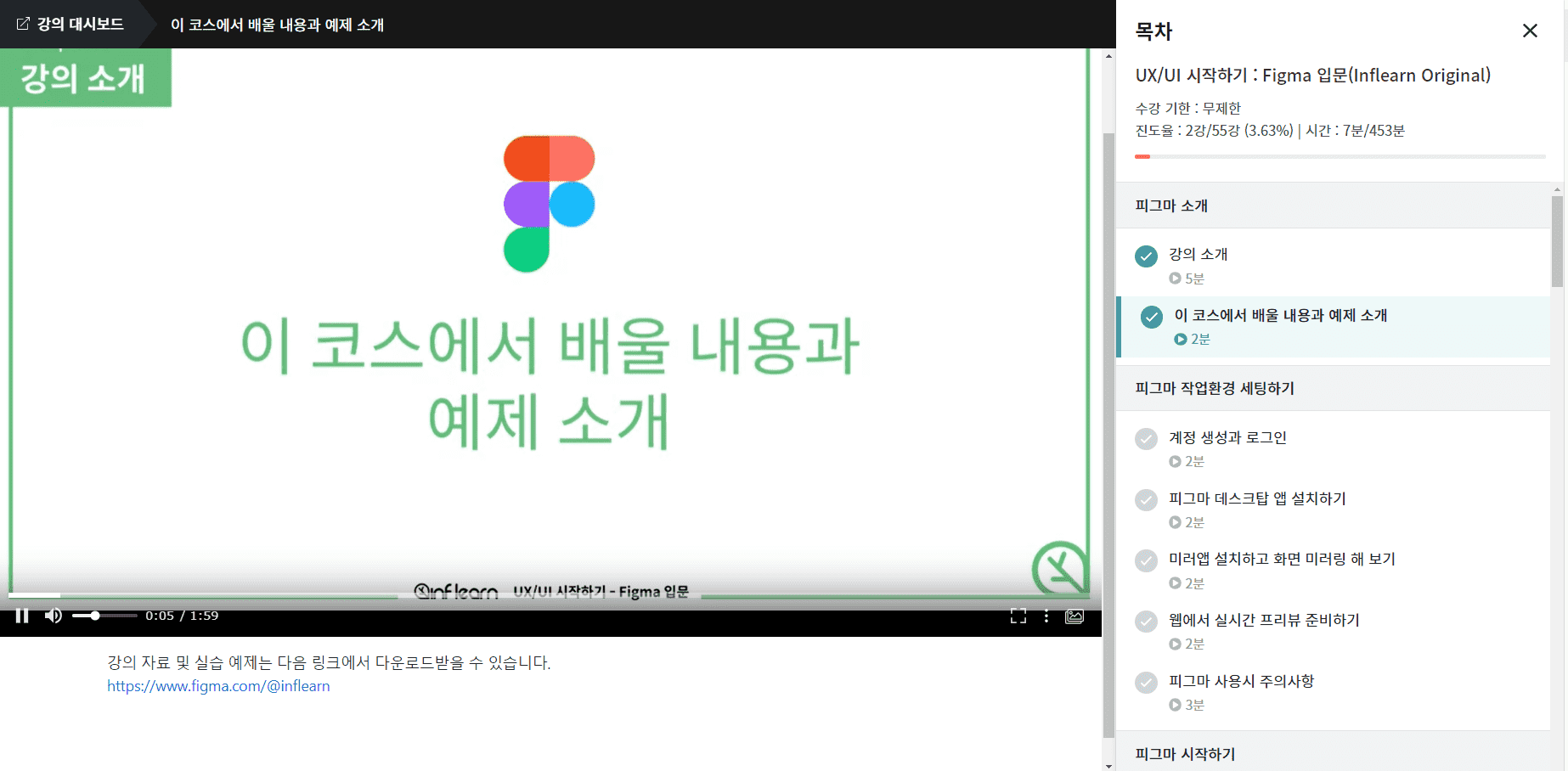Viewport: 1568px width, 771px height.
Task: Click the page scrollbar's down arrow
Action: [x=1108, y=765]
